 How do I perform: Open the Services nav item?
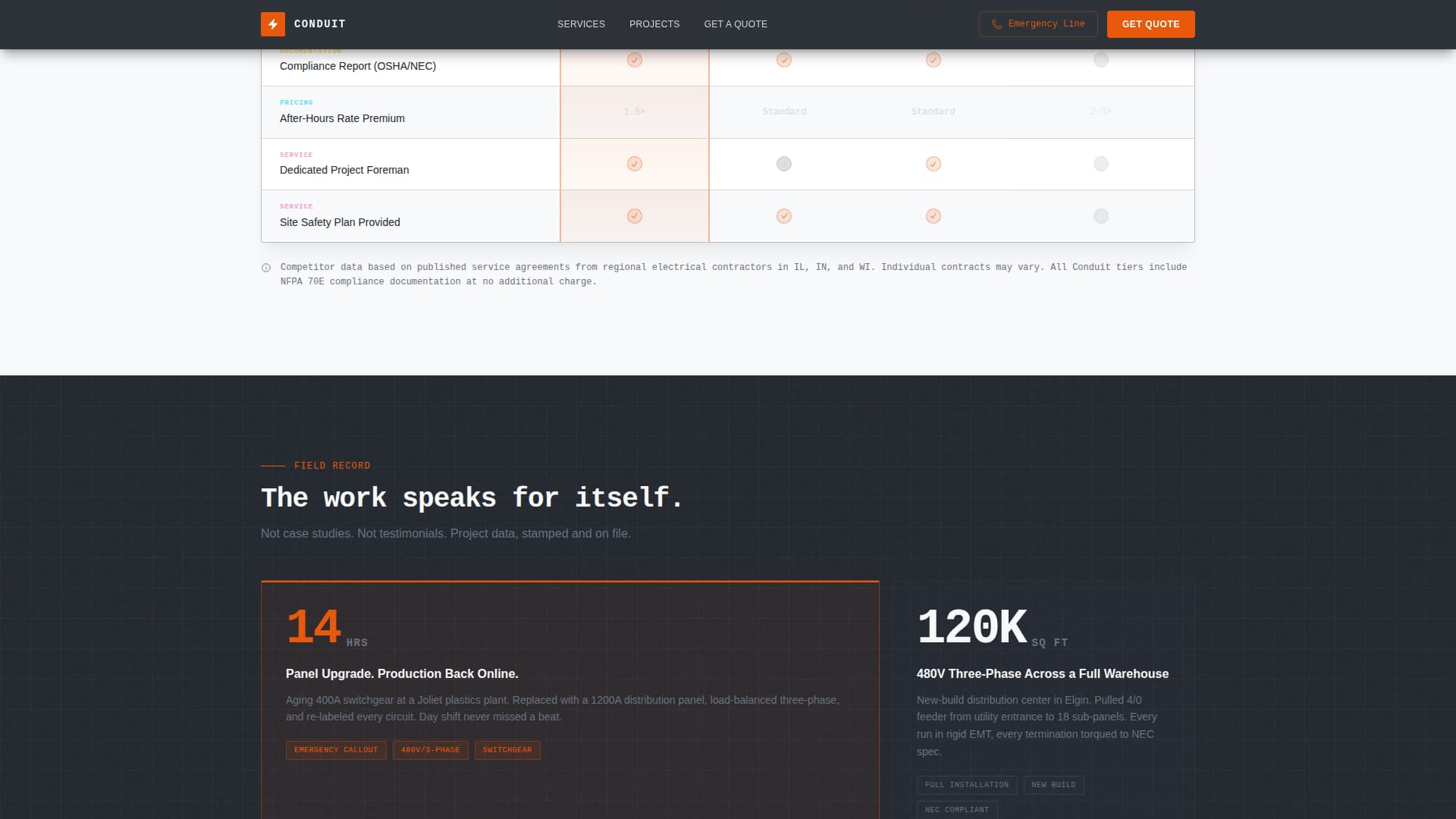click(x=581, y=24)
